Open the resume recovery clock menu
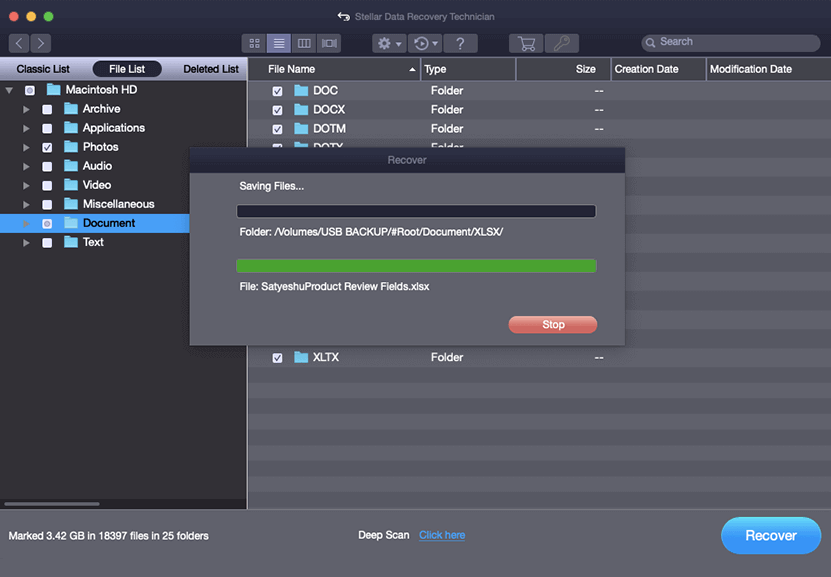Image resolution: width=831 pixels, height=577 pixels. 425,43
